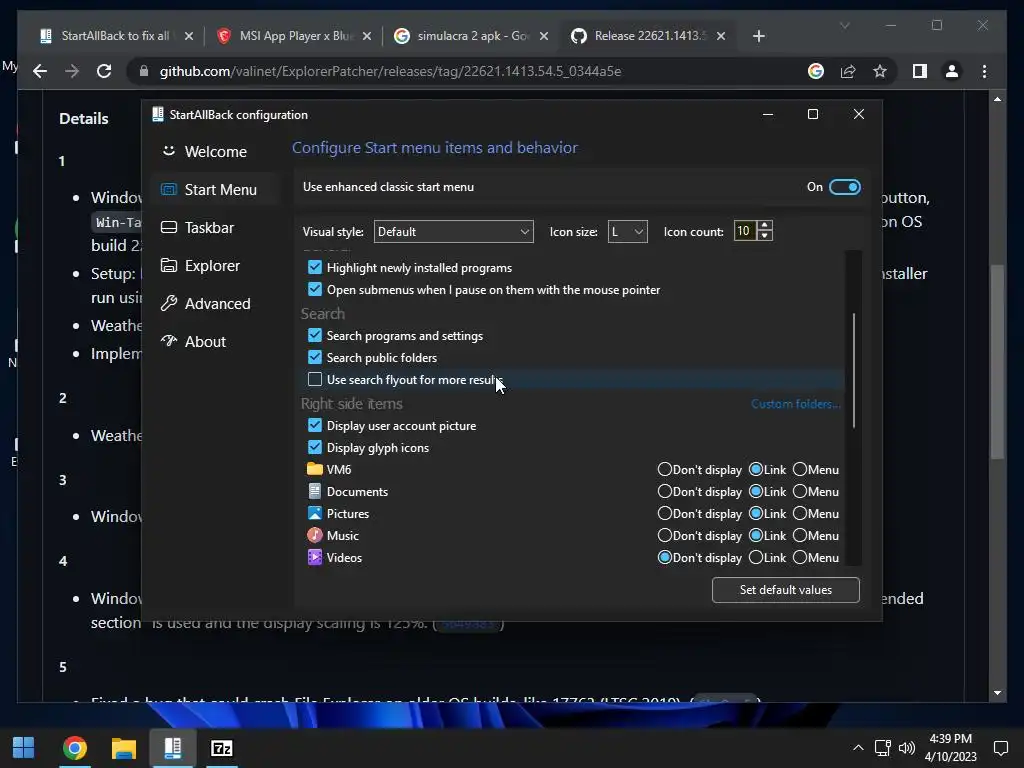Viewport: 1024px width, 768px height.
Task: Set Videos to Link
Action: [x=756, y=557]
